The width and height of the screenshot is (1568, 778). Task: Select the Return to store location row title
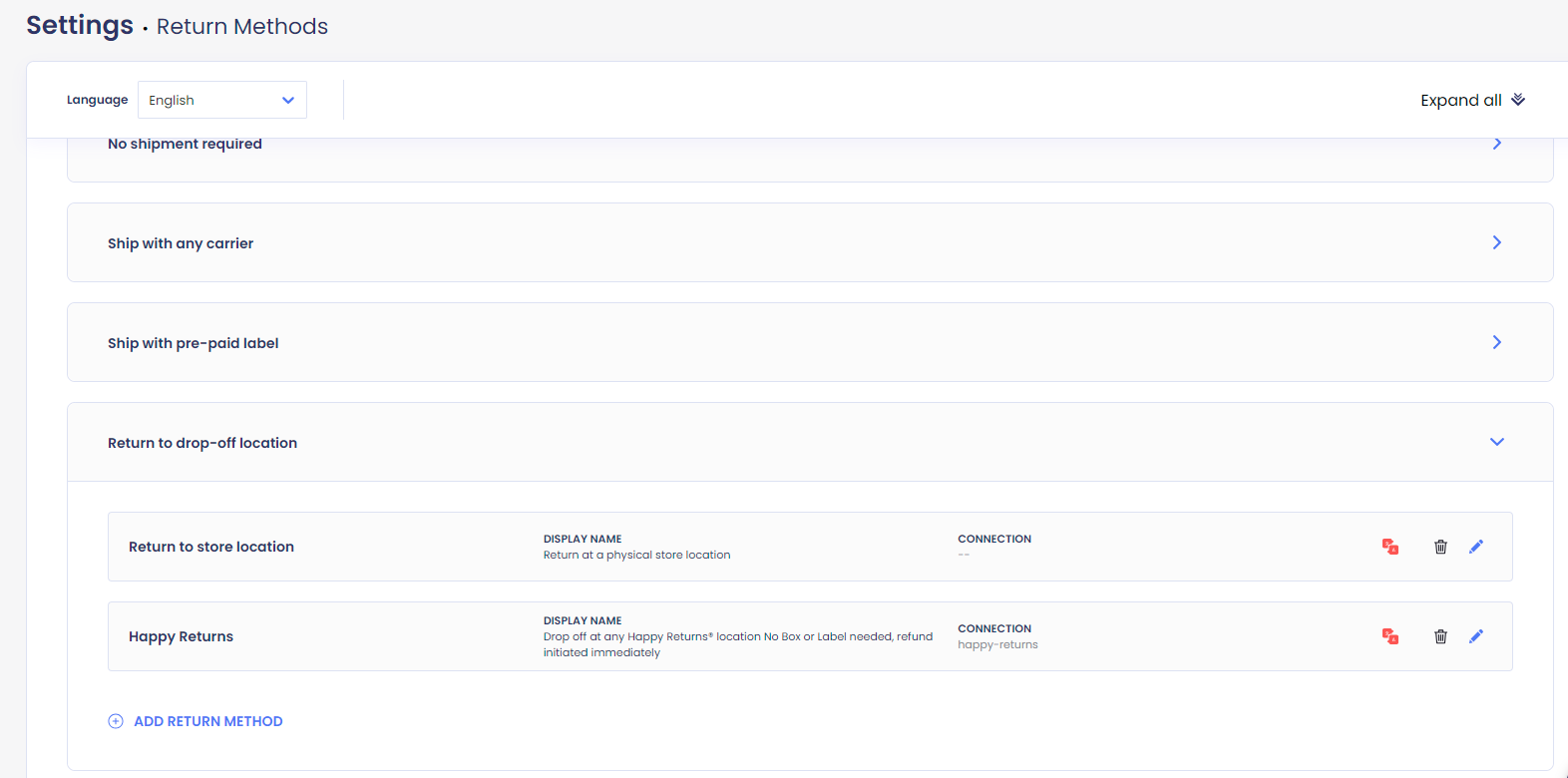pyautogui.click(x=211, y=547)
